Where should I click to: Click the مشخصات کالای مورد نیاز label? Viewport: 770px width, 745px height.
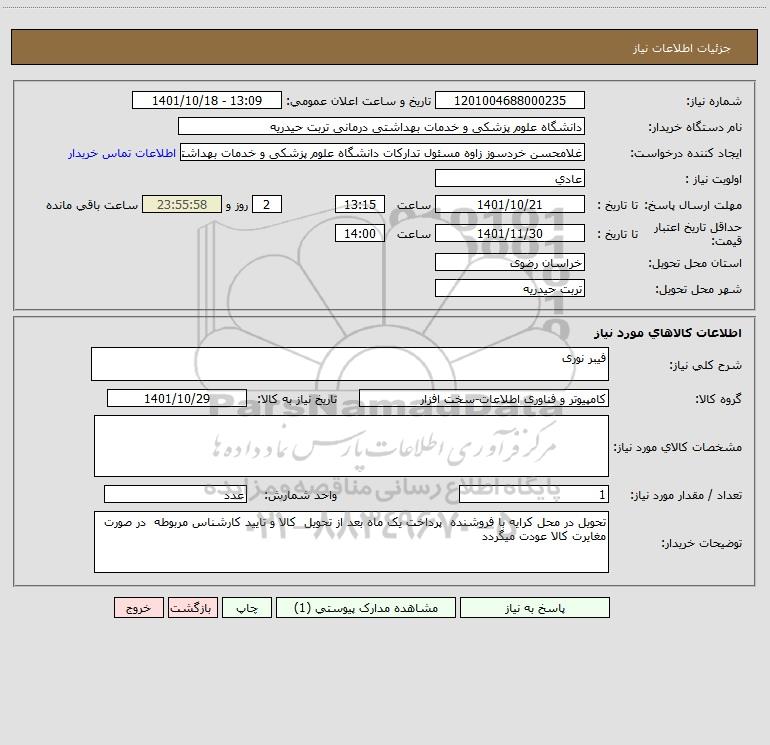click(x=678, y=447)
